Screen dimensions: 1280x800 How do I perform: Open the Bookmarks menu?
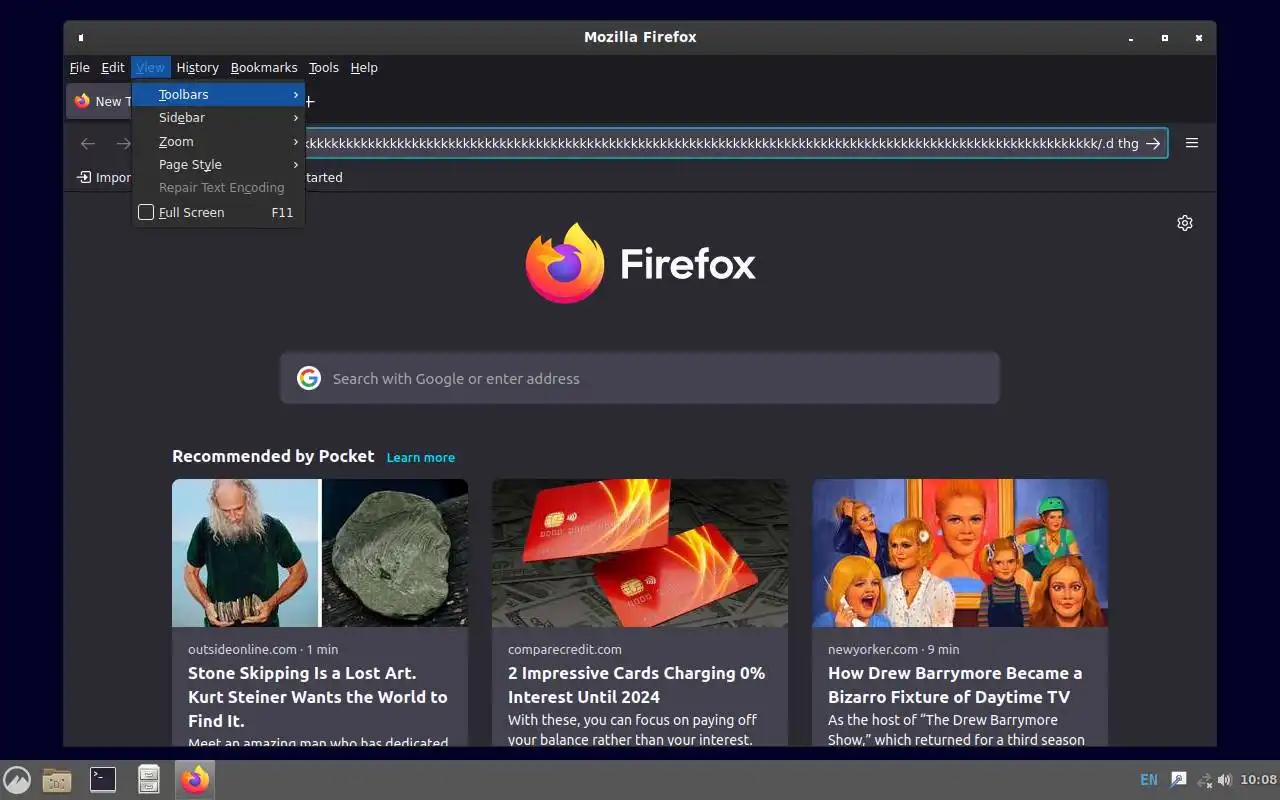[x=264, y=67]
